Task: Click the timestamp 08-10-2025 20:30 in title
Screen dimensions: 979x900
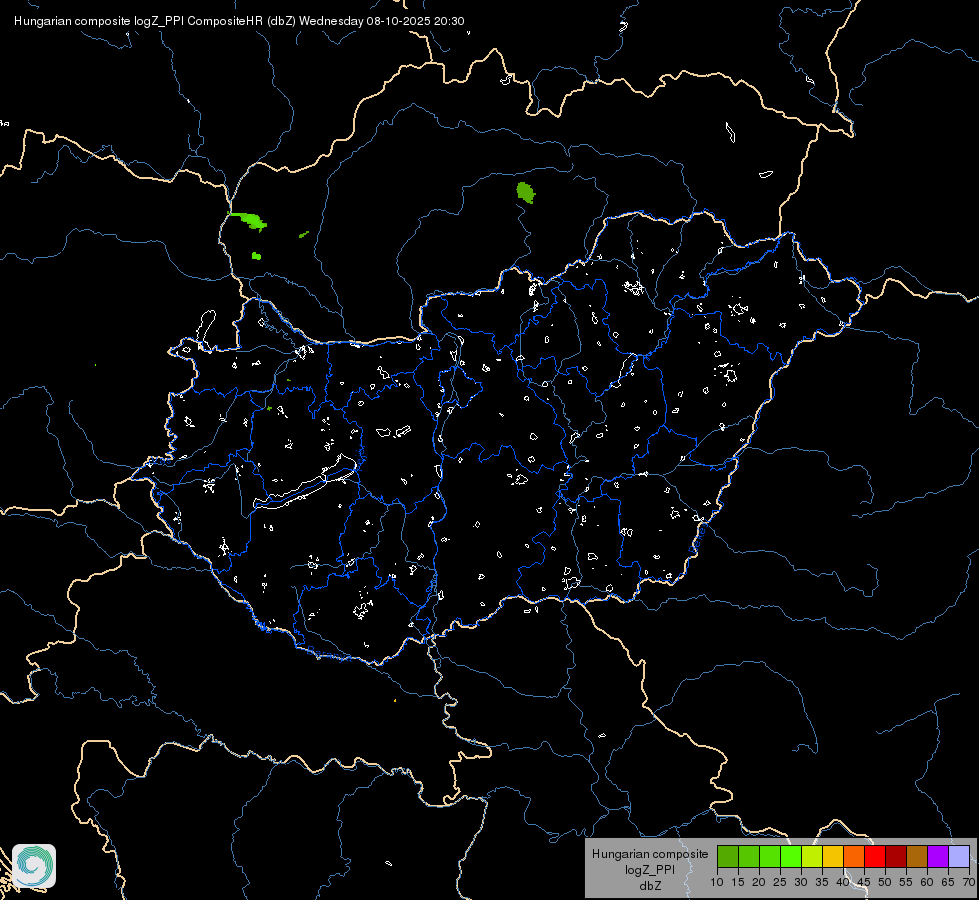Action: 415,21
